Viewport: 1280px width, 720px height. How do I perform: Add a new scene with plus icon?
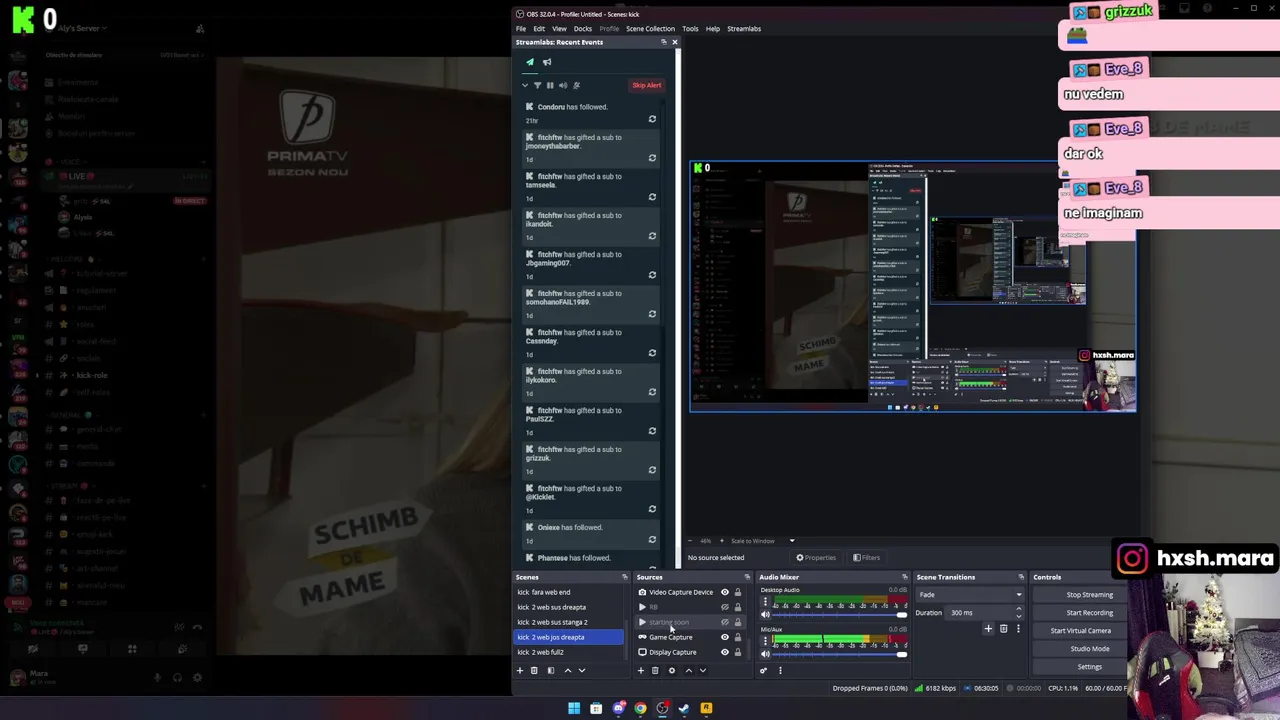[520, 671]
